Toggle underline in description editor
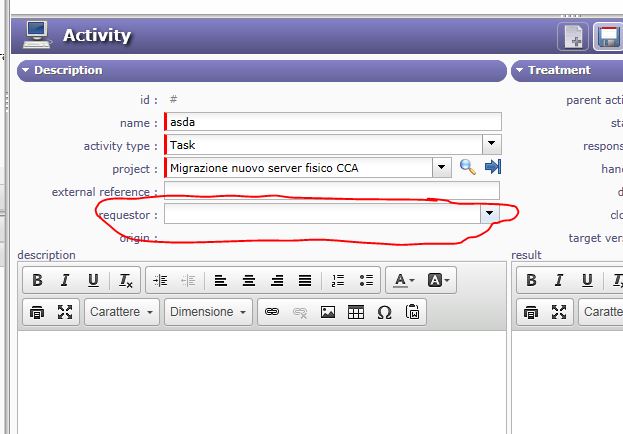 click(x=93, y=280)
